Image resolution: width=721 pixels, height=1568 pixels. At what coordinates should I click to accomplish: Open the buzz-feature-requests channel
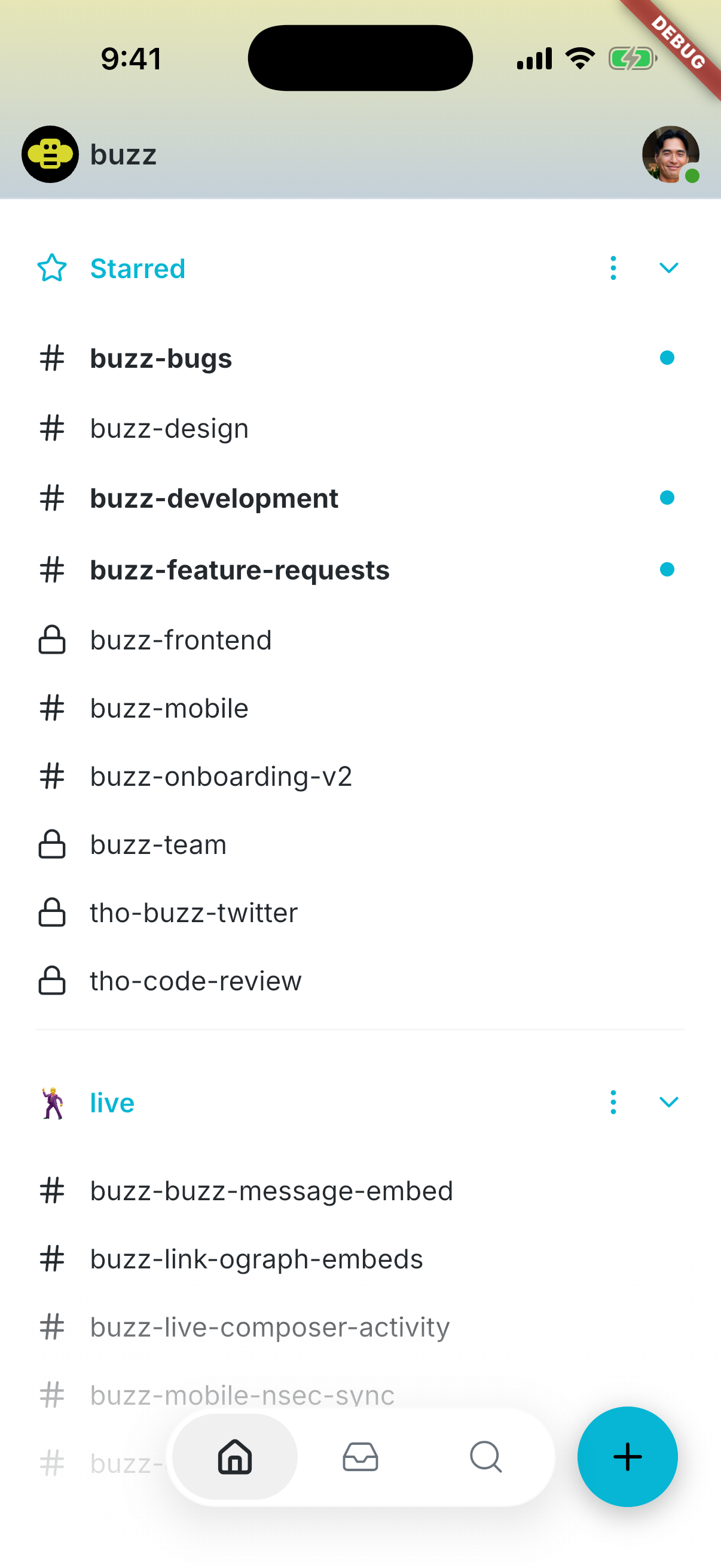point(360,570)
